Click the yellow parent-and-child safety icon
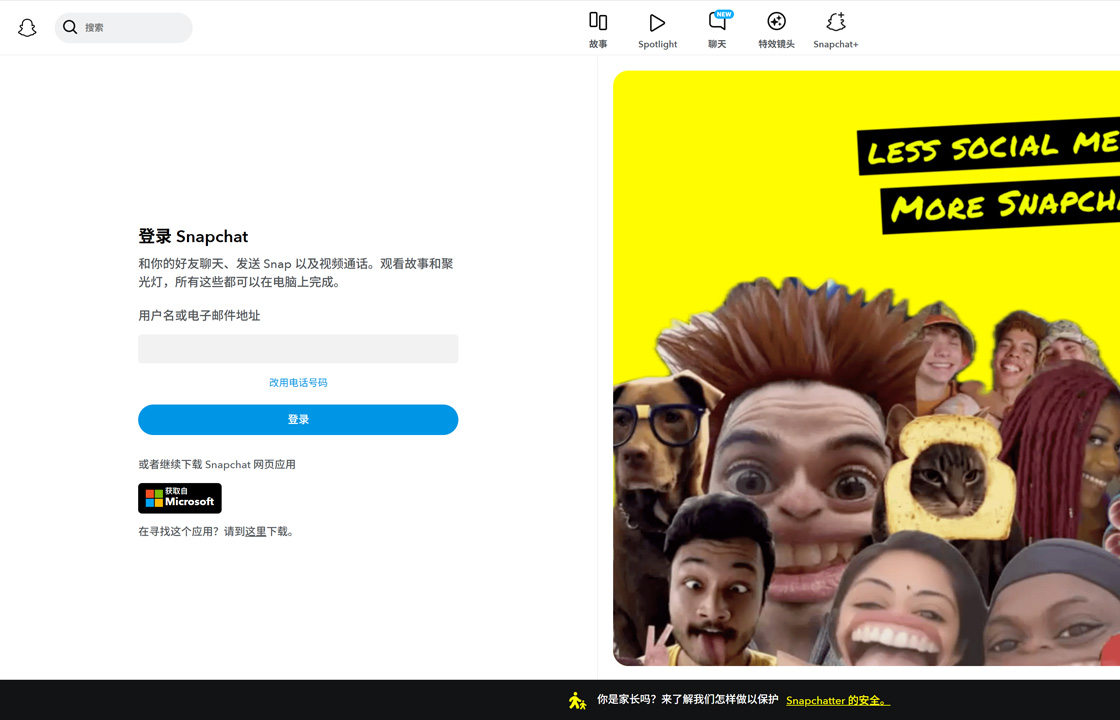 pos(577,700)
